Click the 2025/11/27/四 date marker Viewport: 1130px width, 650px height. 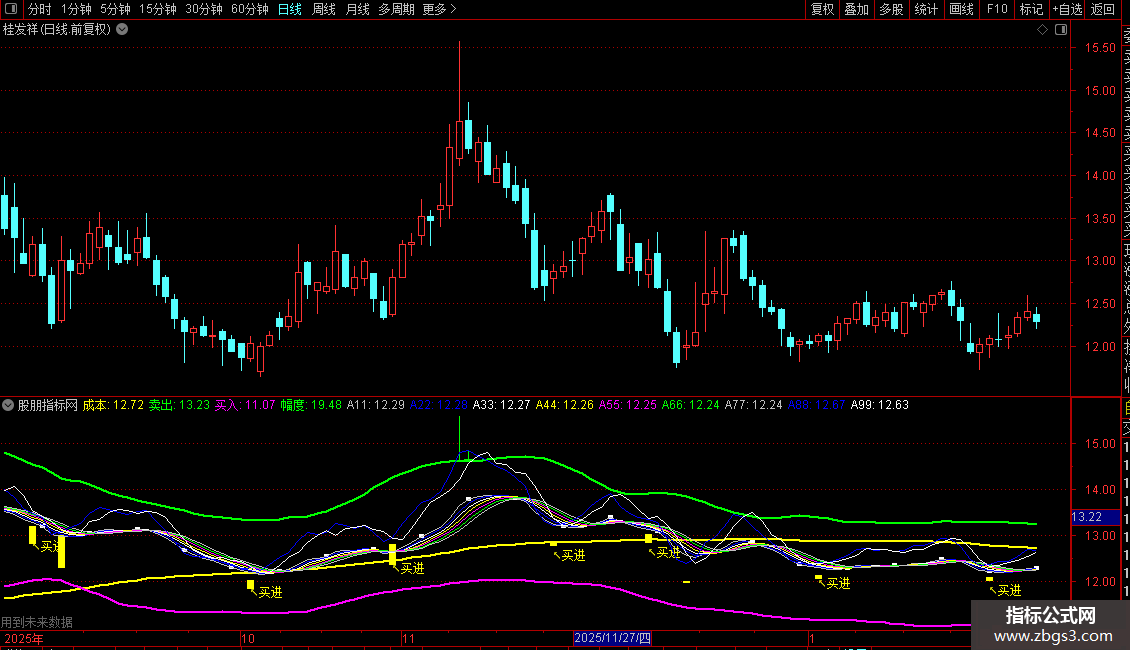[613, 638]
